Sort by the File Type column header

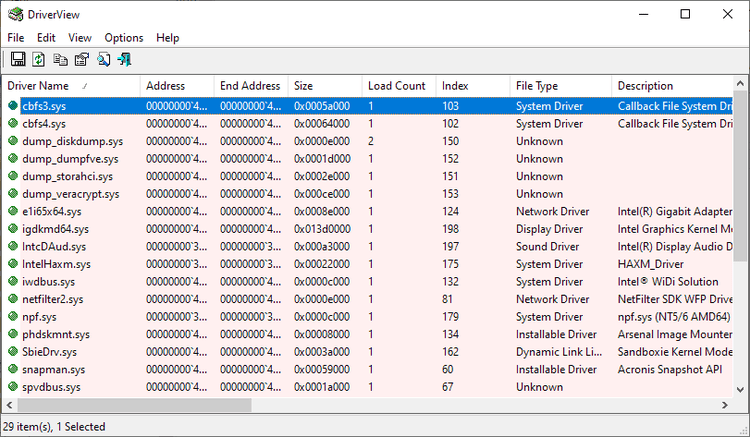point(561,86)
